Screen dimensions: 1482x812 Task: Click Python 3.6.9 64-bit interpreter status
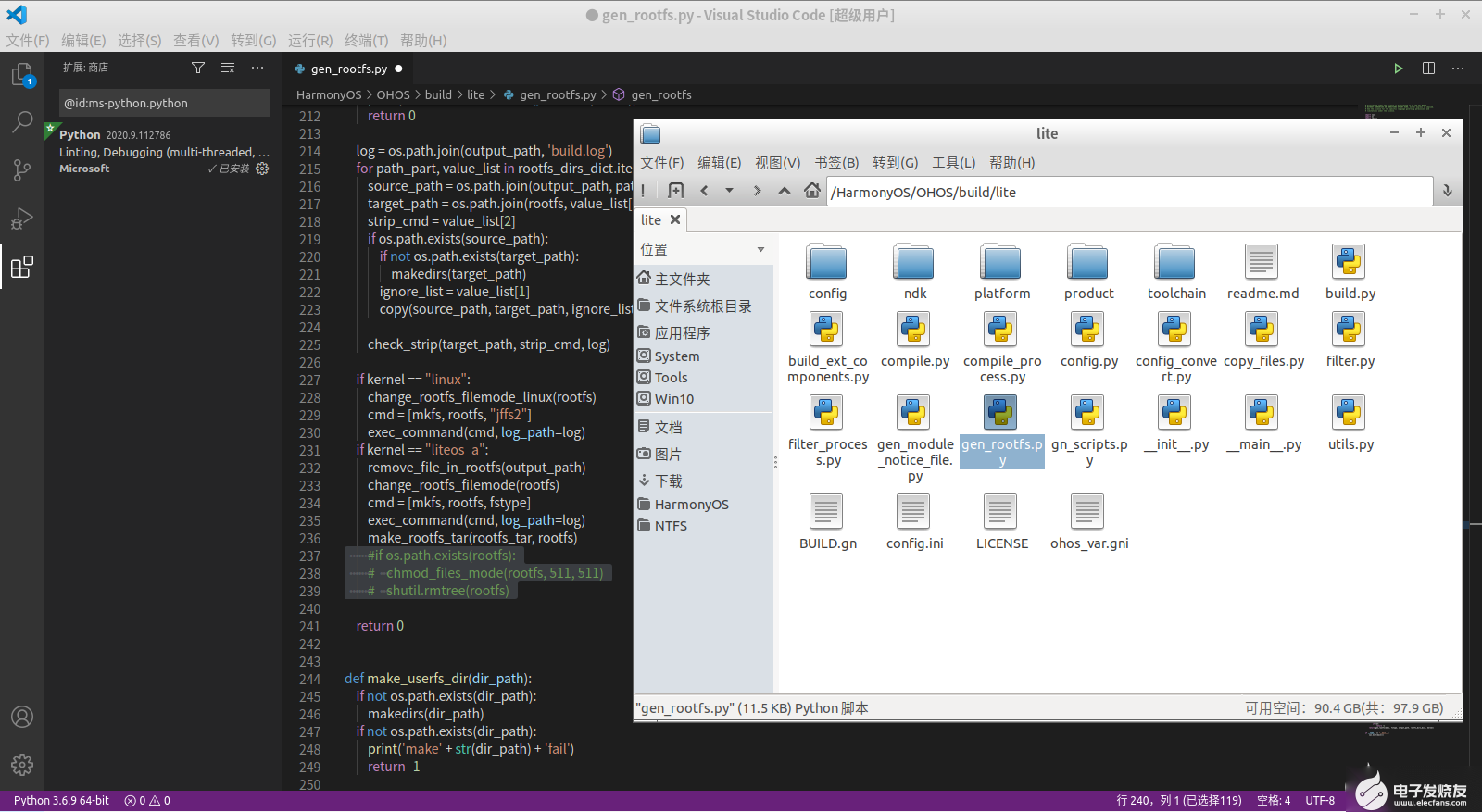point(61,801)
